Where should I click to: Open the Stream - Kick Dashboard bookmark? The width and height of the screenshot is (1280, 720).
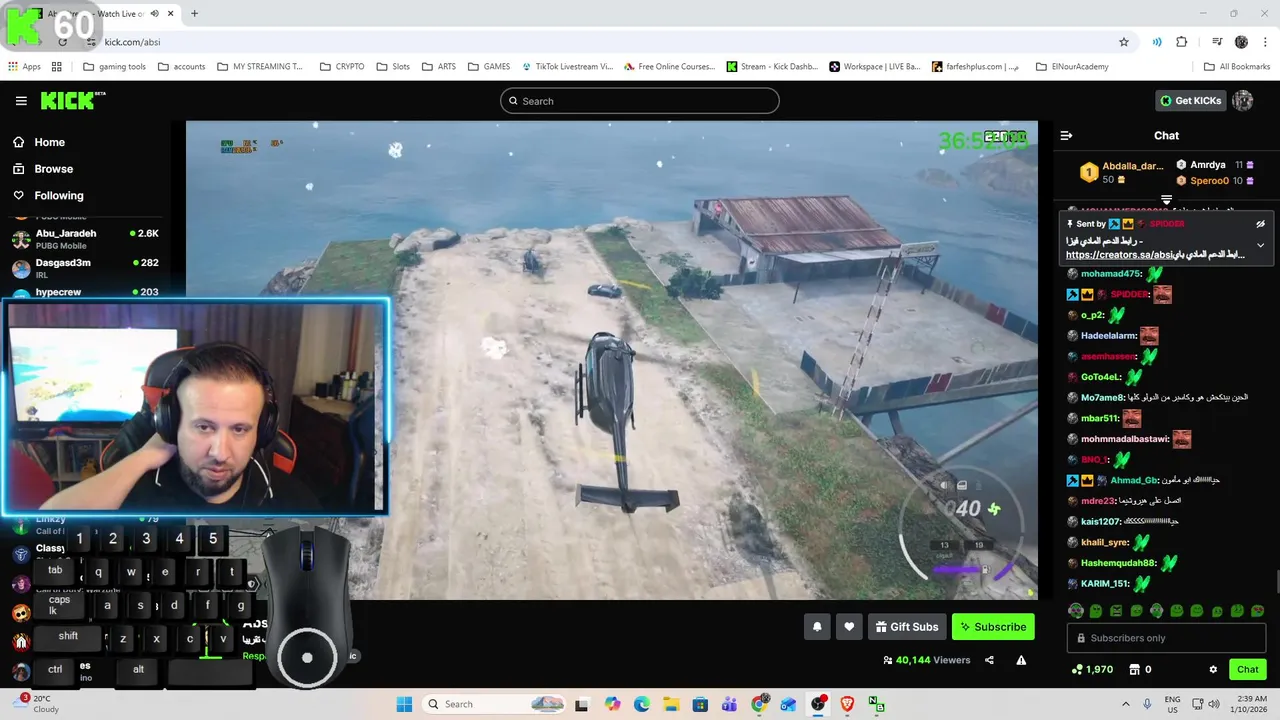click(x=772, y=67)
